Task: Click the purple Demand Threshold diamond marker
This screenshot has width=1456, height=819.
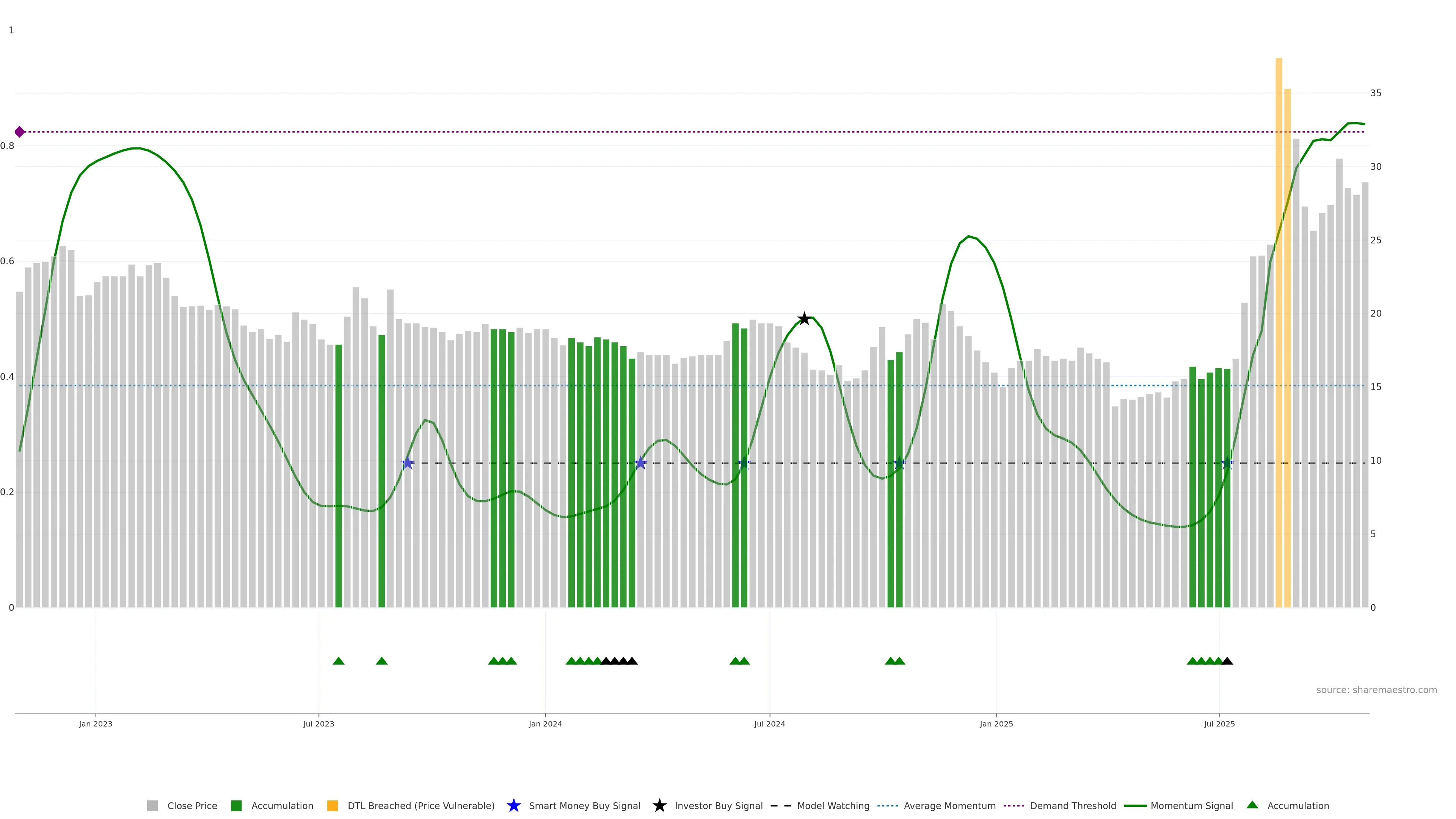Action: pos(20,132)
